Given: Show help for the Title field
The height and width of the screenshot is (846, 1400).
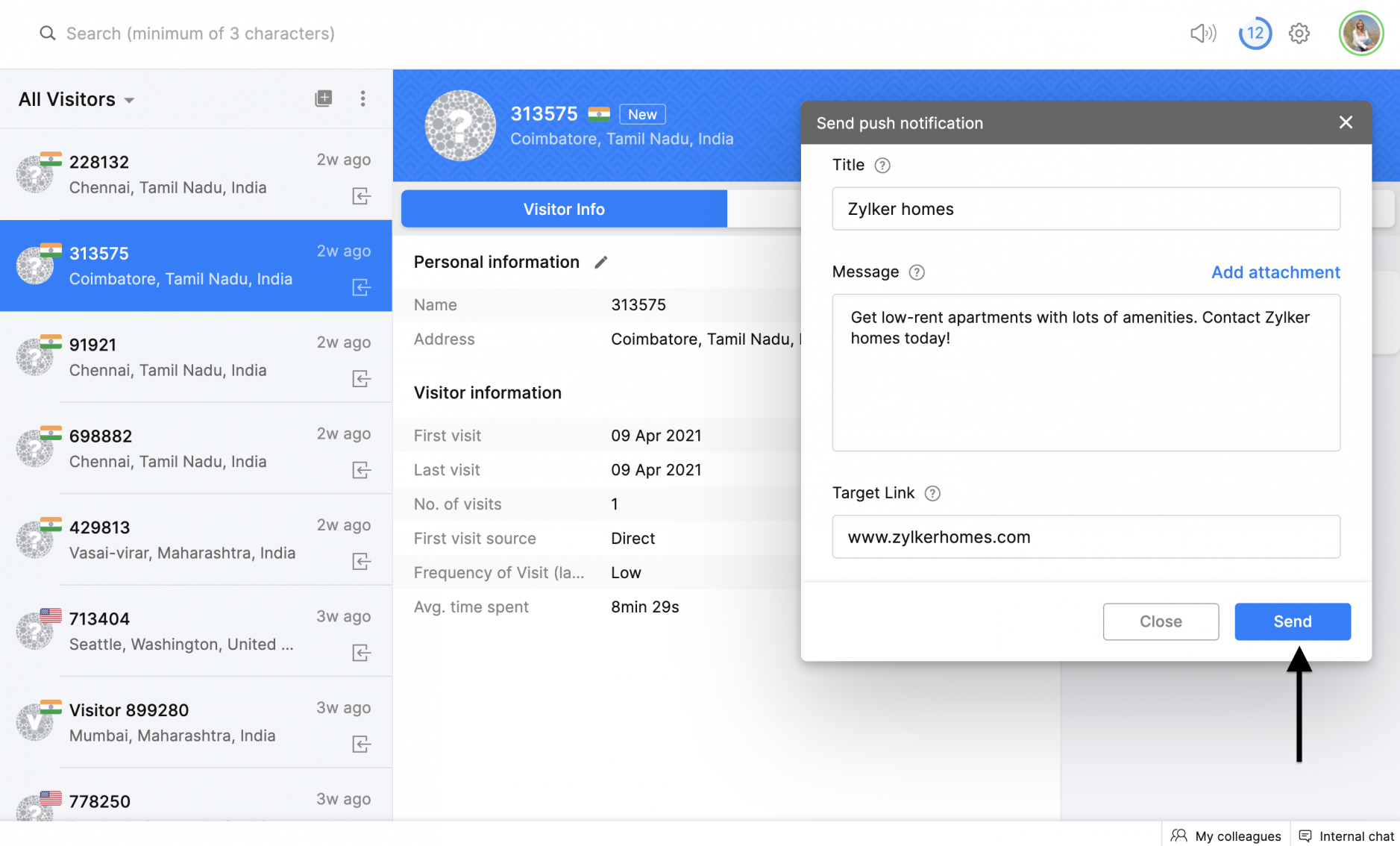Looking at the screenshot, I should point(882,166).
